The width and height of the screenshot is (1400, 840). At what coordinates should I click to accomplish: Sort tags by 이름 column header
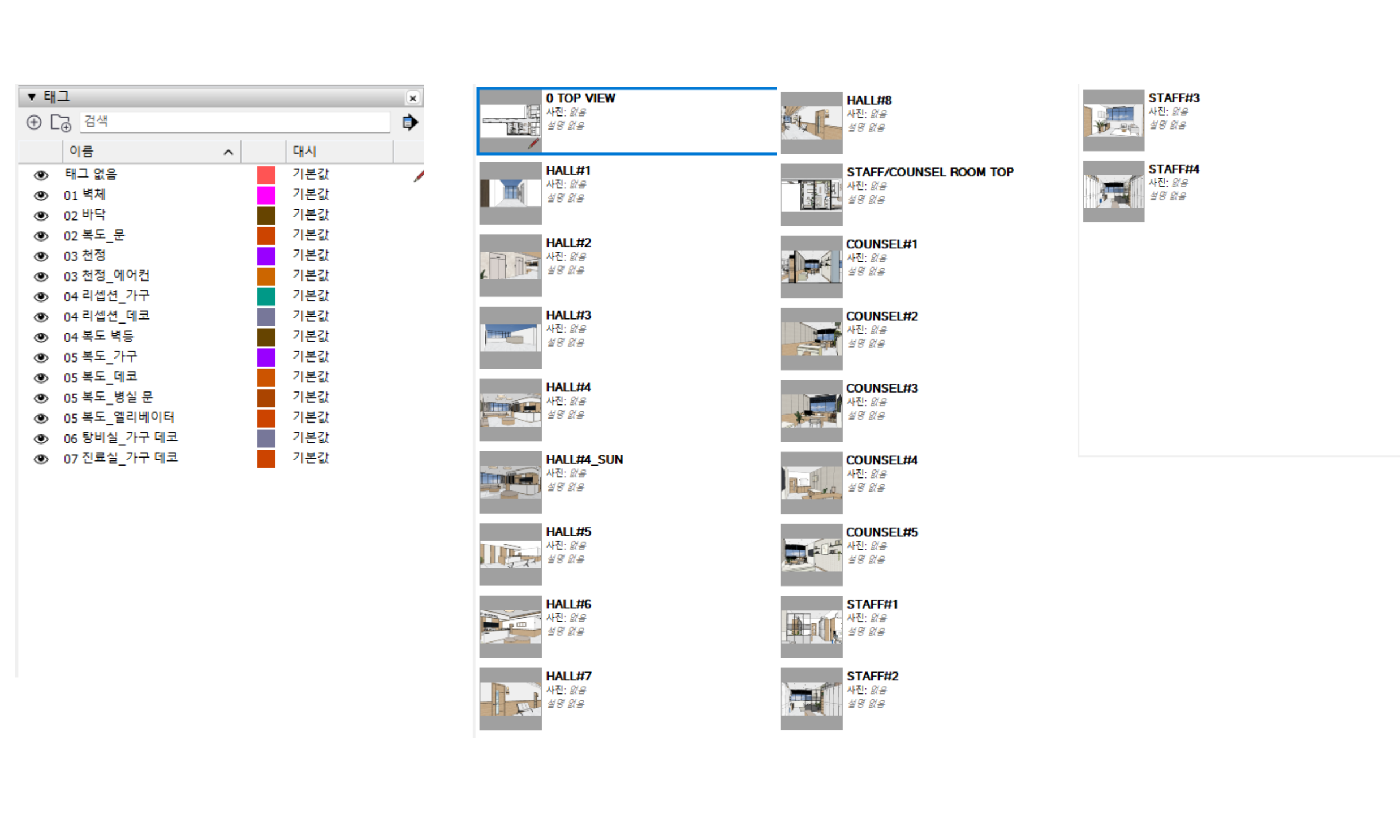152,152
